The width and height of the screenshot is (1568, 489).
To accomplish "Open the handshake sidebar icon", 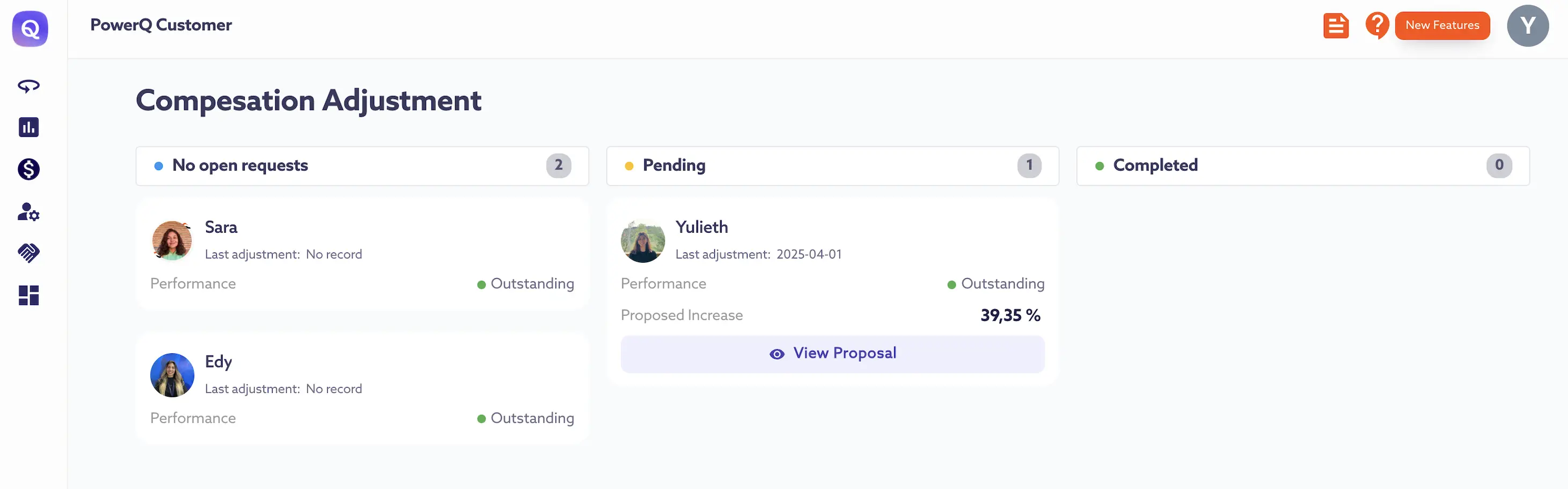I will click(28, 253).
